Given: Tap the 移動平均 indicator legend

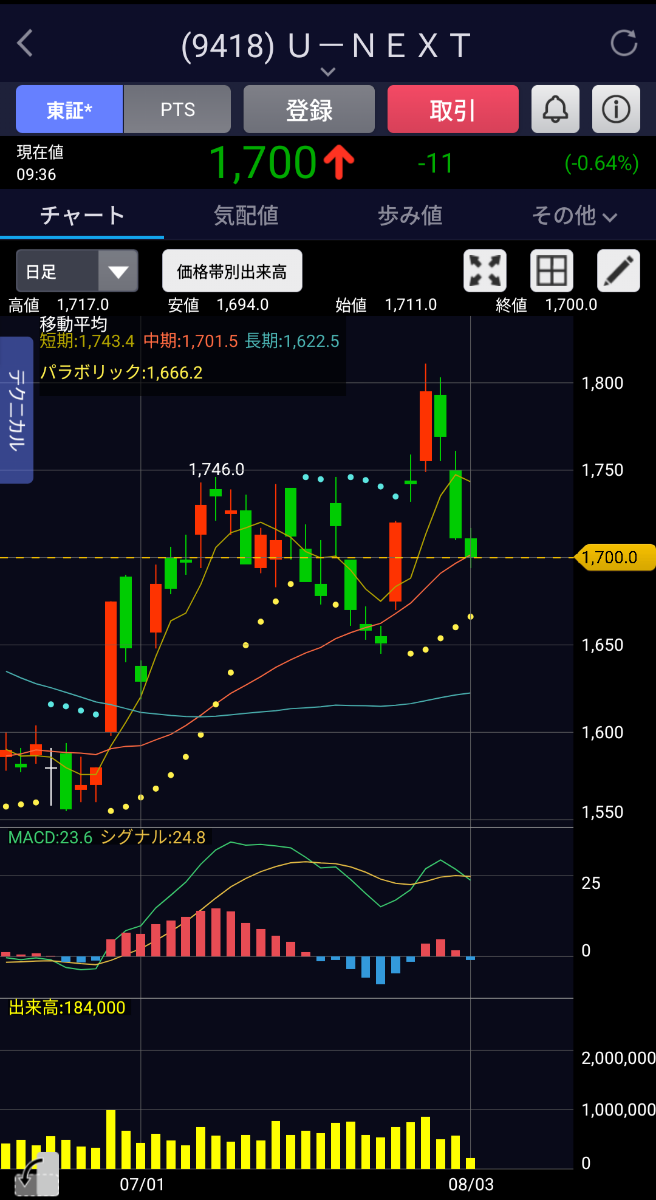Looking at the screenshot, I should pyautogui.click(x=73, y=324).
